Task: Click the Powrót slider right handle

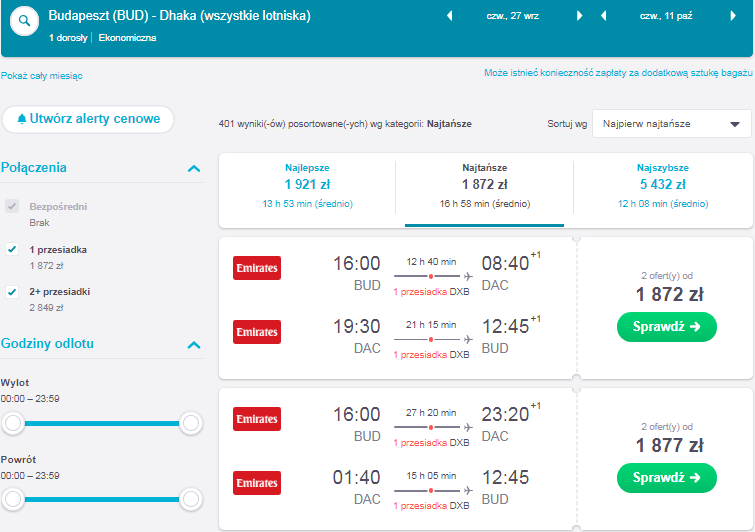Action: (191, 499)
